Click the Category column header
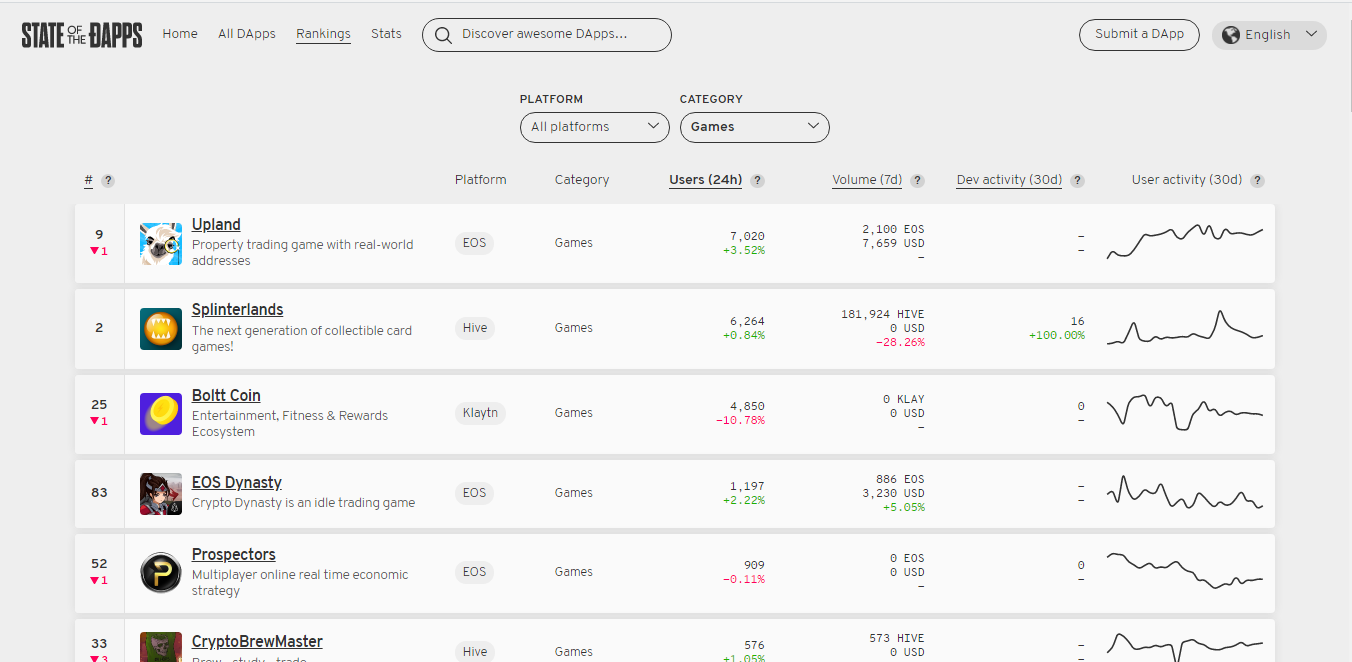Viewport: 1352px width, 662px height. (582, 180)
